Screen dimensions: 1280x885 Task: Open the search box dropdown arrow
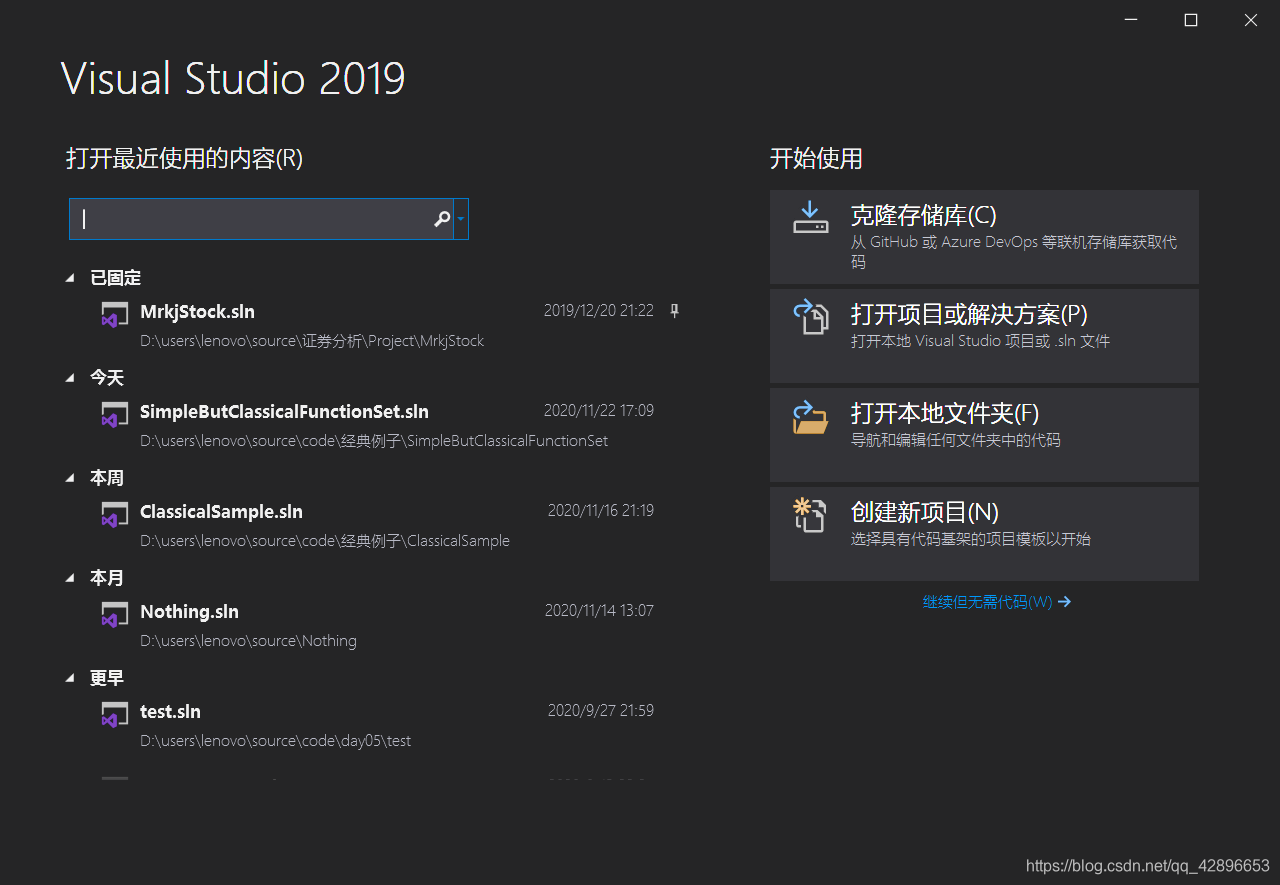pyautogui.click(x=461, y=219)
